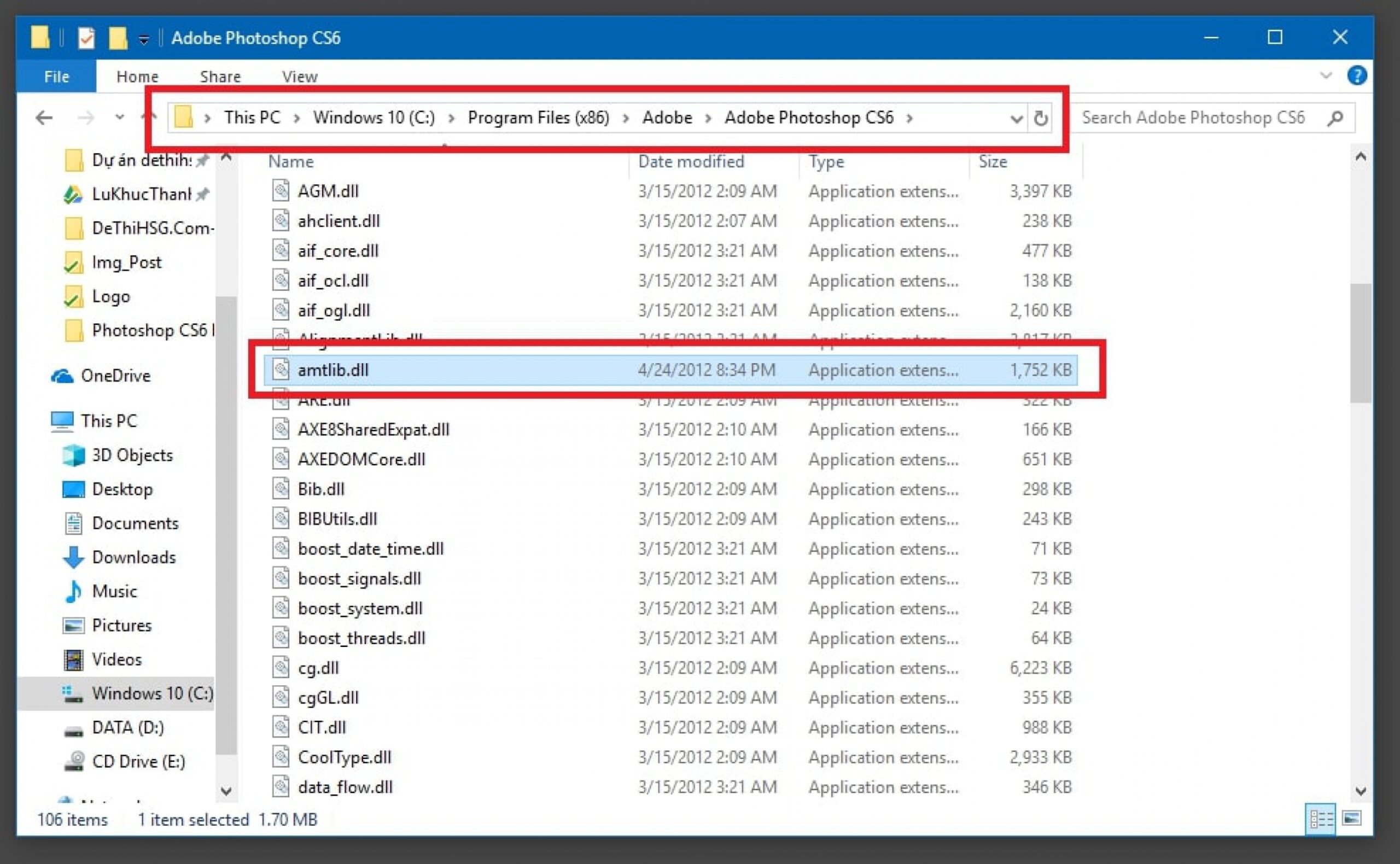Click the Refresh icon in address bar

pos(1040,118)
